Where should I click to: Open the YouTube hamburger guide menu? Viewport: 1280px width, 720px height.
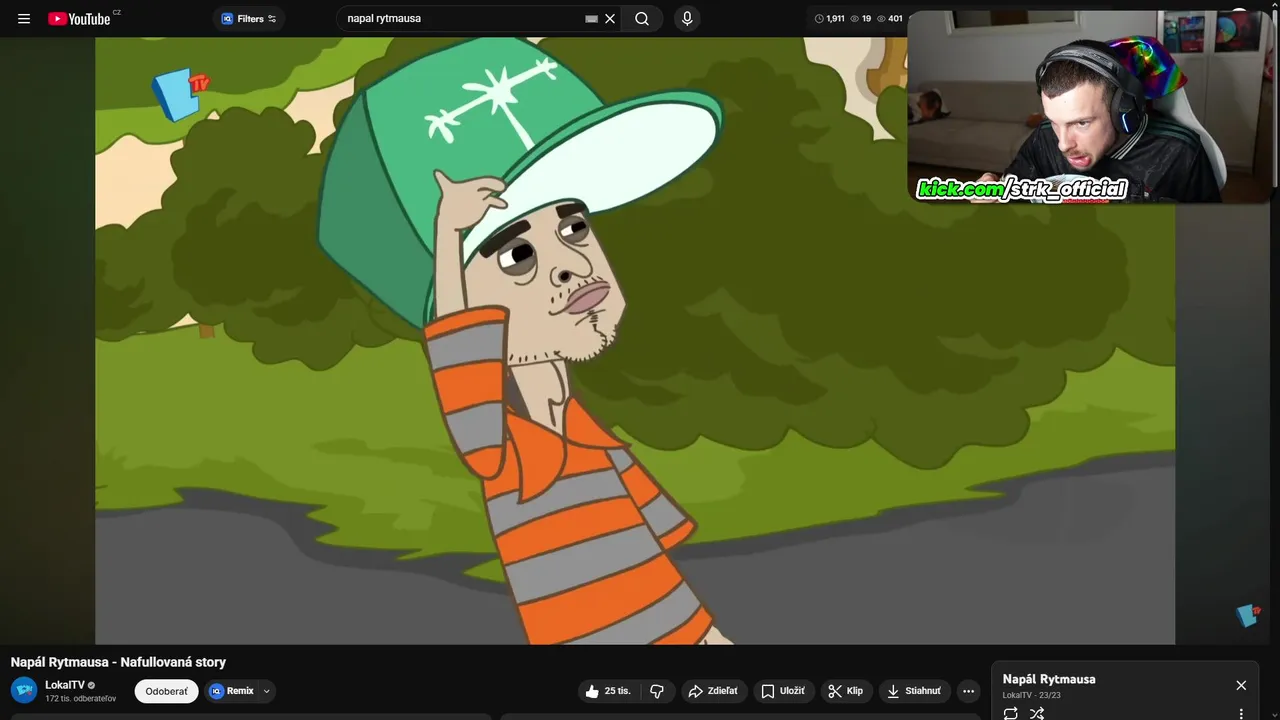(x=24, y=18)
